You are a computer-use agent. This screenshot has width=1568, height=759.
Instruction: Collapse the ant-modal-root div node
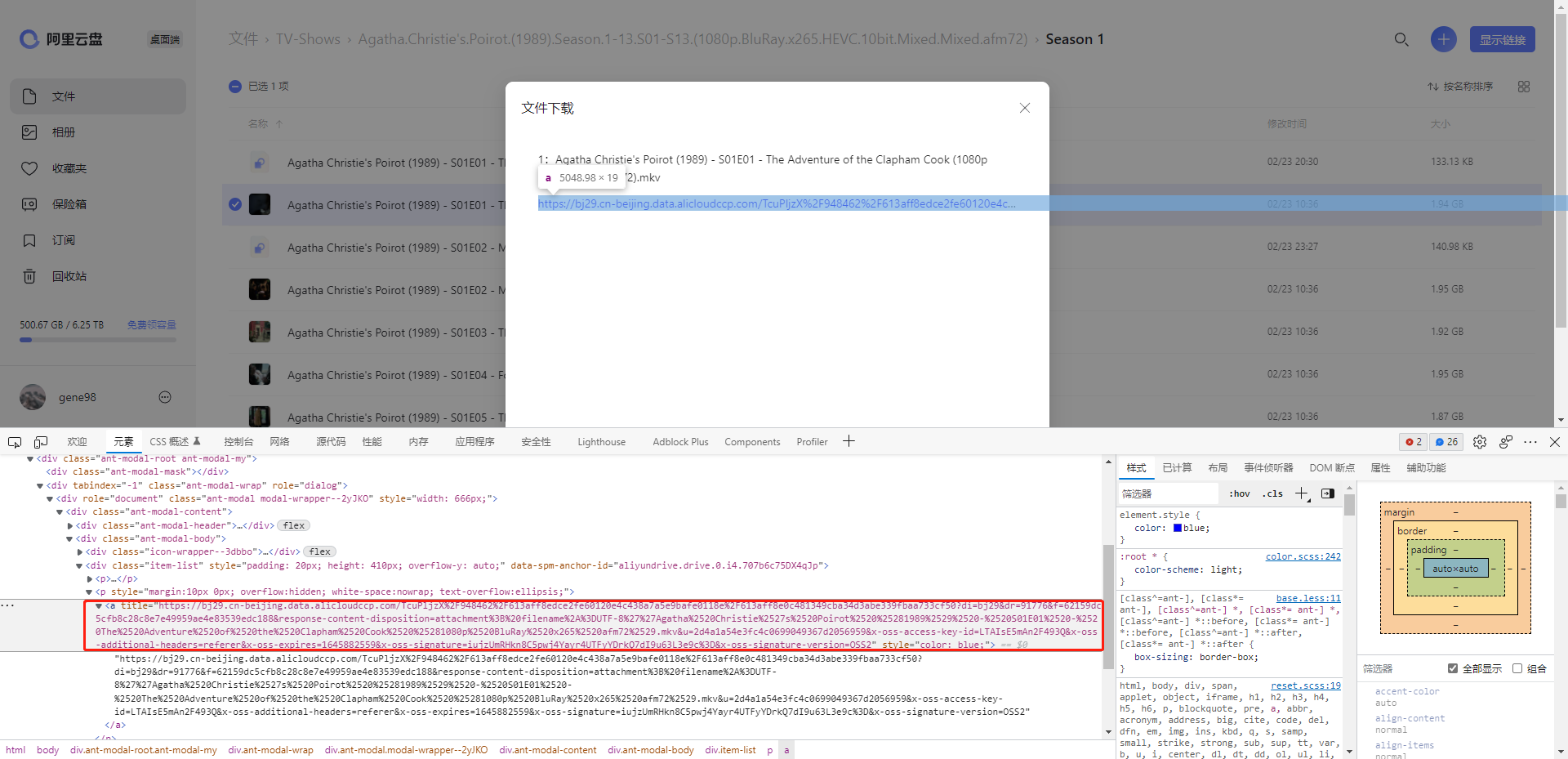pyautogui.click(x=30, y=459)
